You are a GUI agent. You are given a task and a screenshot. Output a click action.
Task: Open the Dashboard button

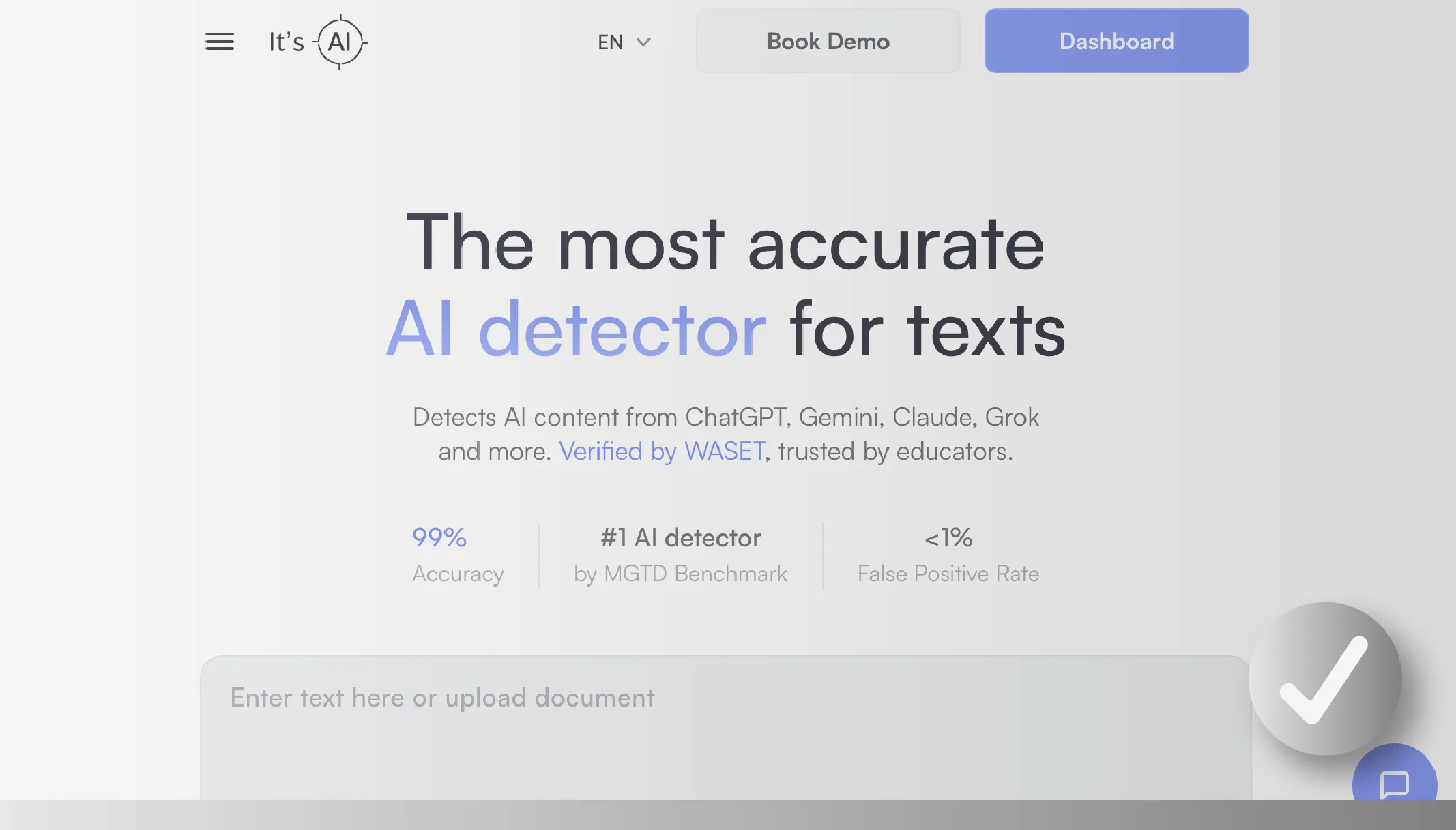pos(1116,41)
